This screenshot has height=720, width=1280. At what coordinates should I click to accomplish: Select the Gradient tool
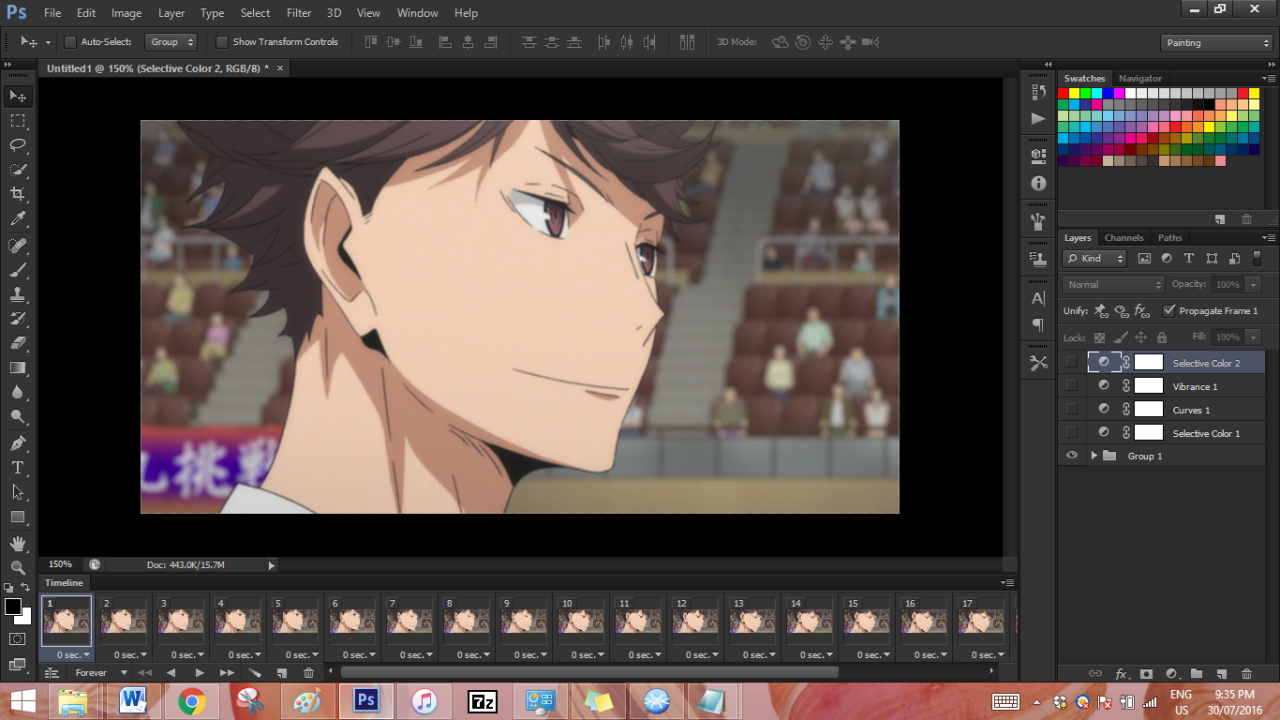[x=18, y=368]
